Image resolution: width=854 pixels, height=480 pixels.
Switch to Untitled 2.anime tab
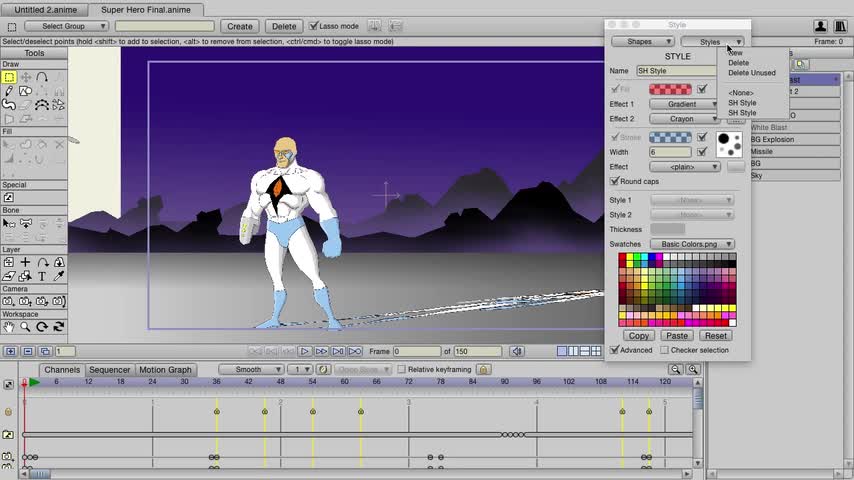coord(46,10)
